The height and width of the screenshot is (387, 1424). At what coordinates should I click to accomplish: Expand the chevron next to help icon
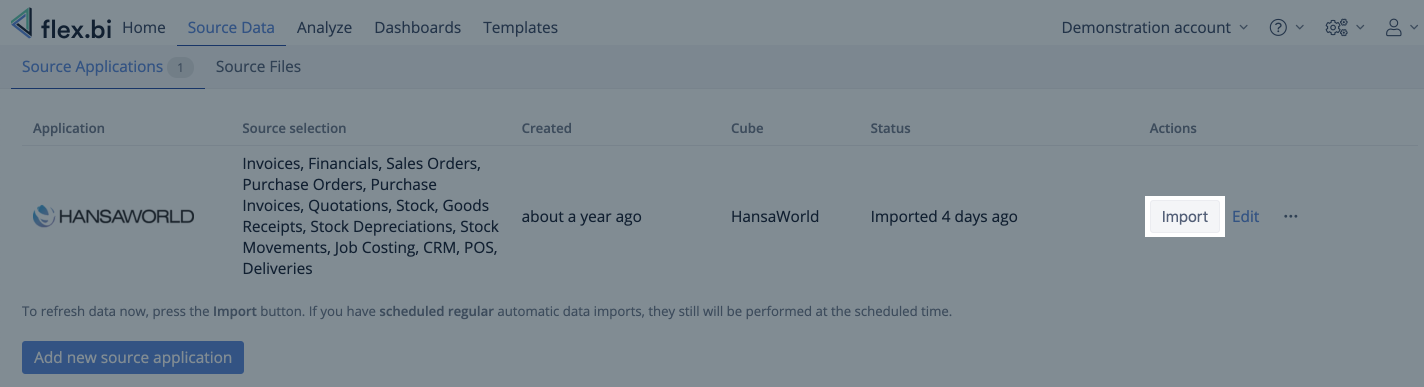point(1300,28)
